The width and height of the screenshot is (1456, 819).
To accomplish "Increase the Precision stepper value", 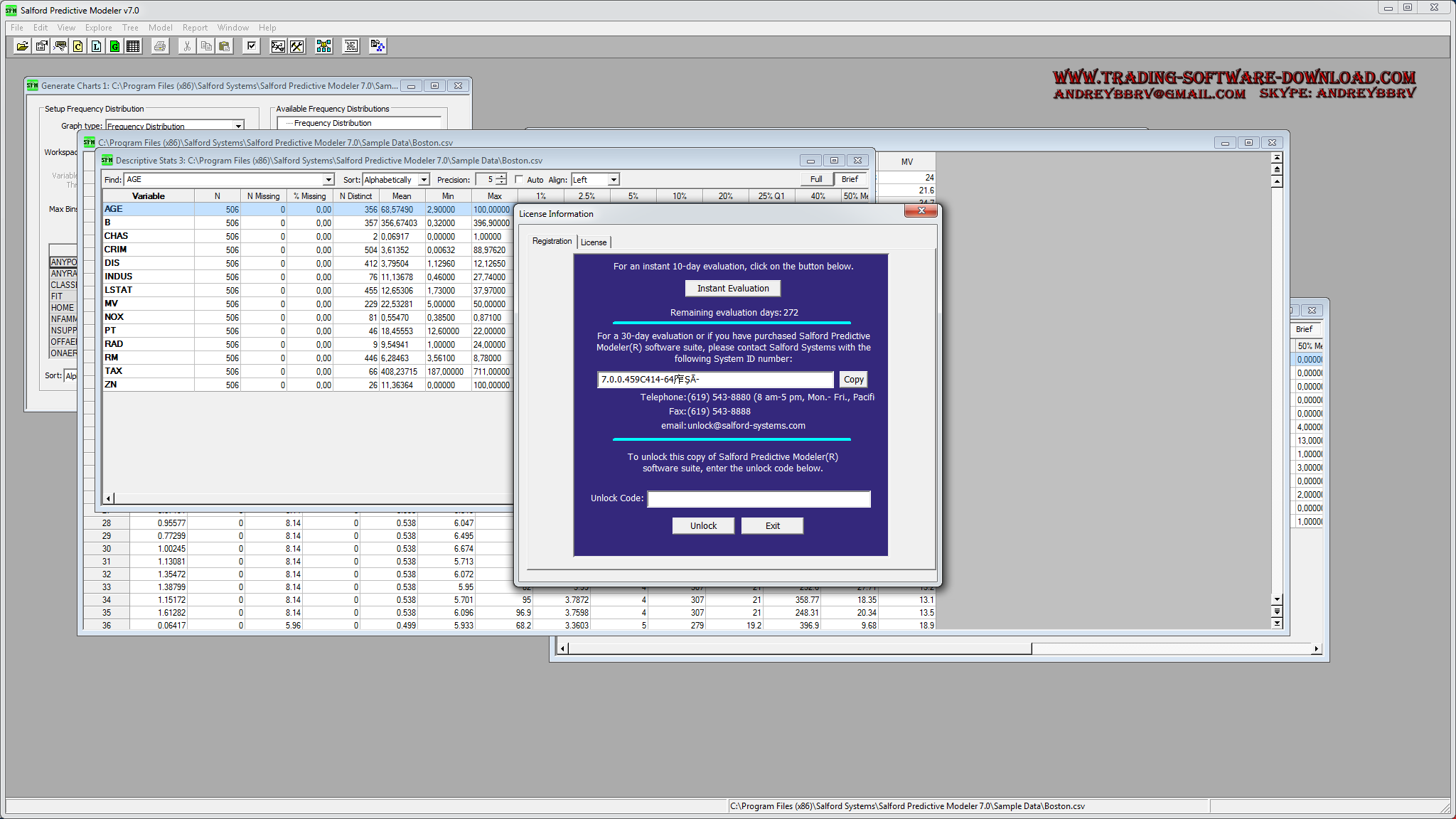I will [502, 176].
